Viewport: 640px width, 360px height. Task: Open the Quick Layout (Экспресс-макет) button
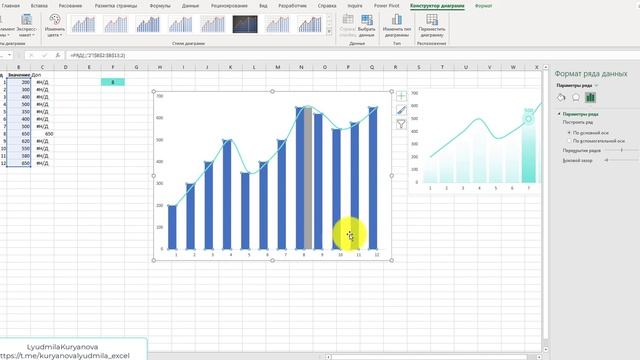[x=26, y=25]
